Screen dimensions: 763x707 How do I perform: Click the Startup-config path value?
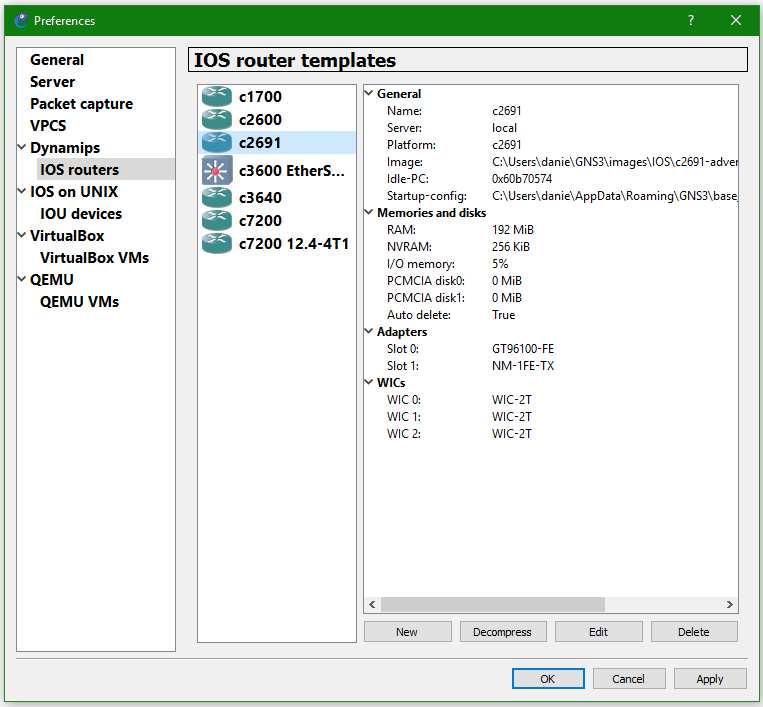615,196
